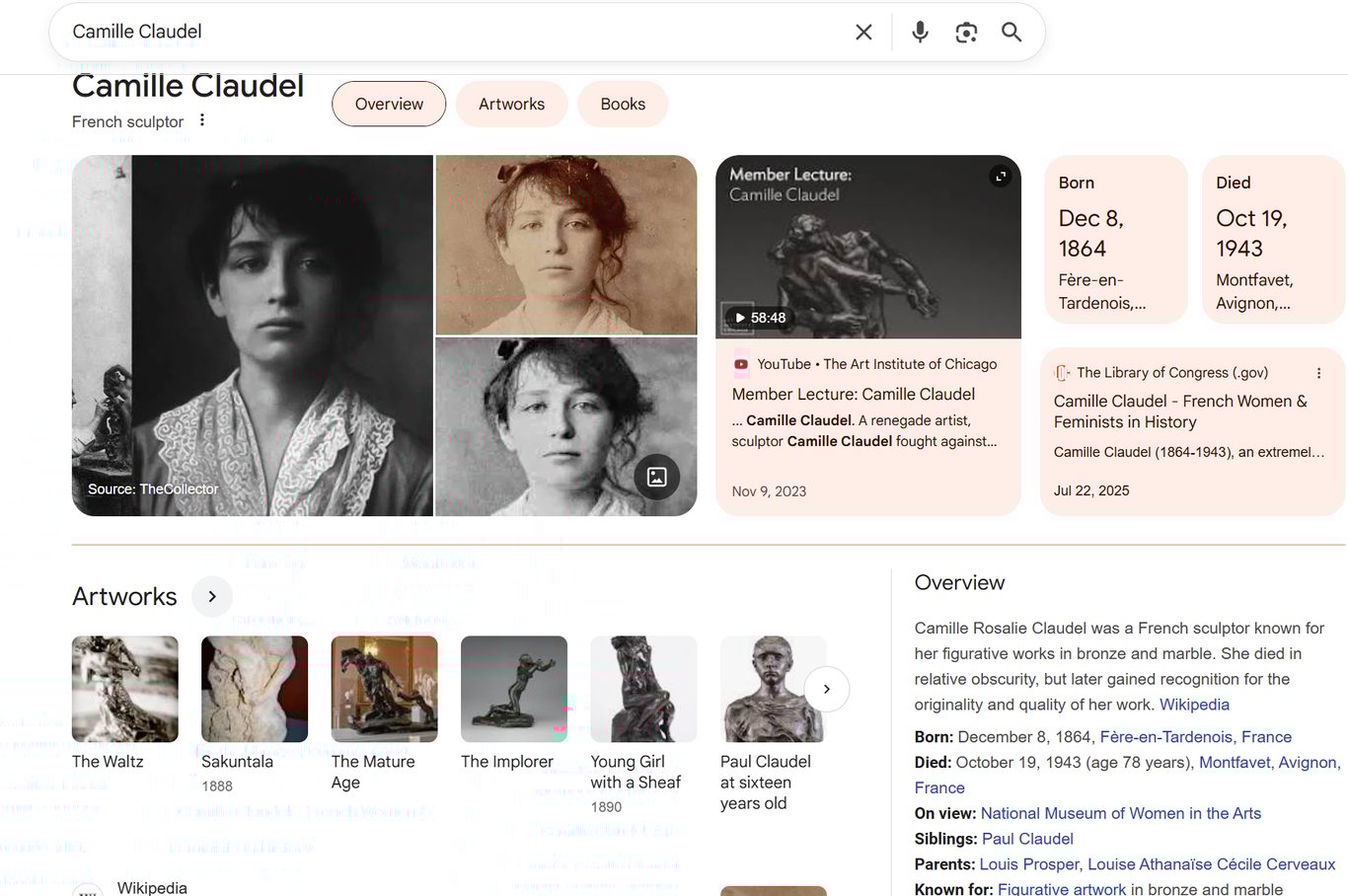Open options for Library of Congress result
This screenshot has height=896, width=1348.
(1319, 373)
